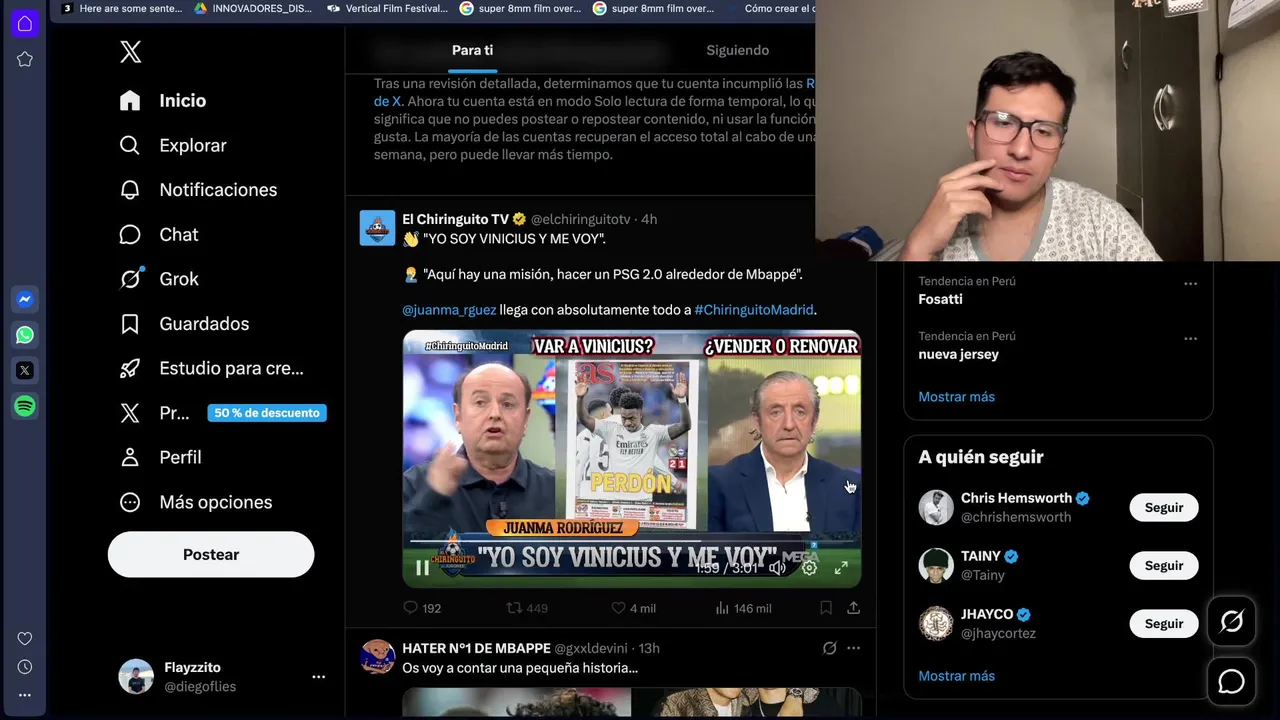Open El Chiringuito TV profile avatar
The height and width of the screenshot is (720, 1280).
[378, 228]
